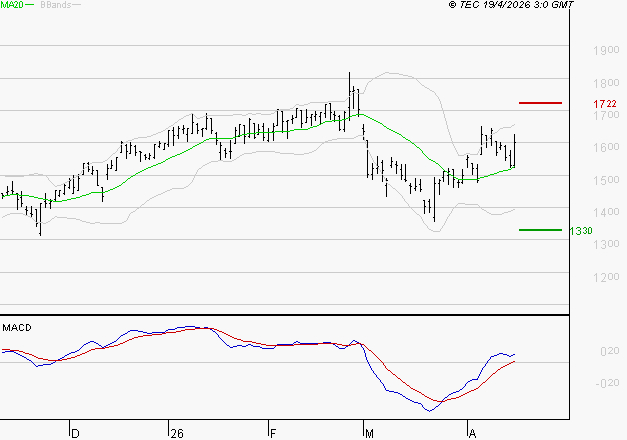
Task: Click the MACD panel title
Action: pyautogui.click(x=16, y=327)
